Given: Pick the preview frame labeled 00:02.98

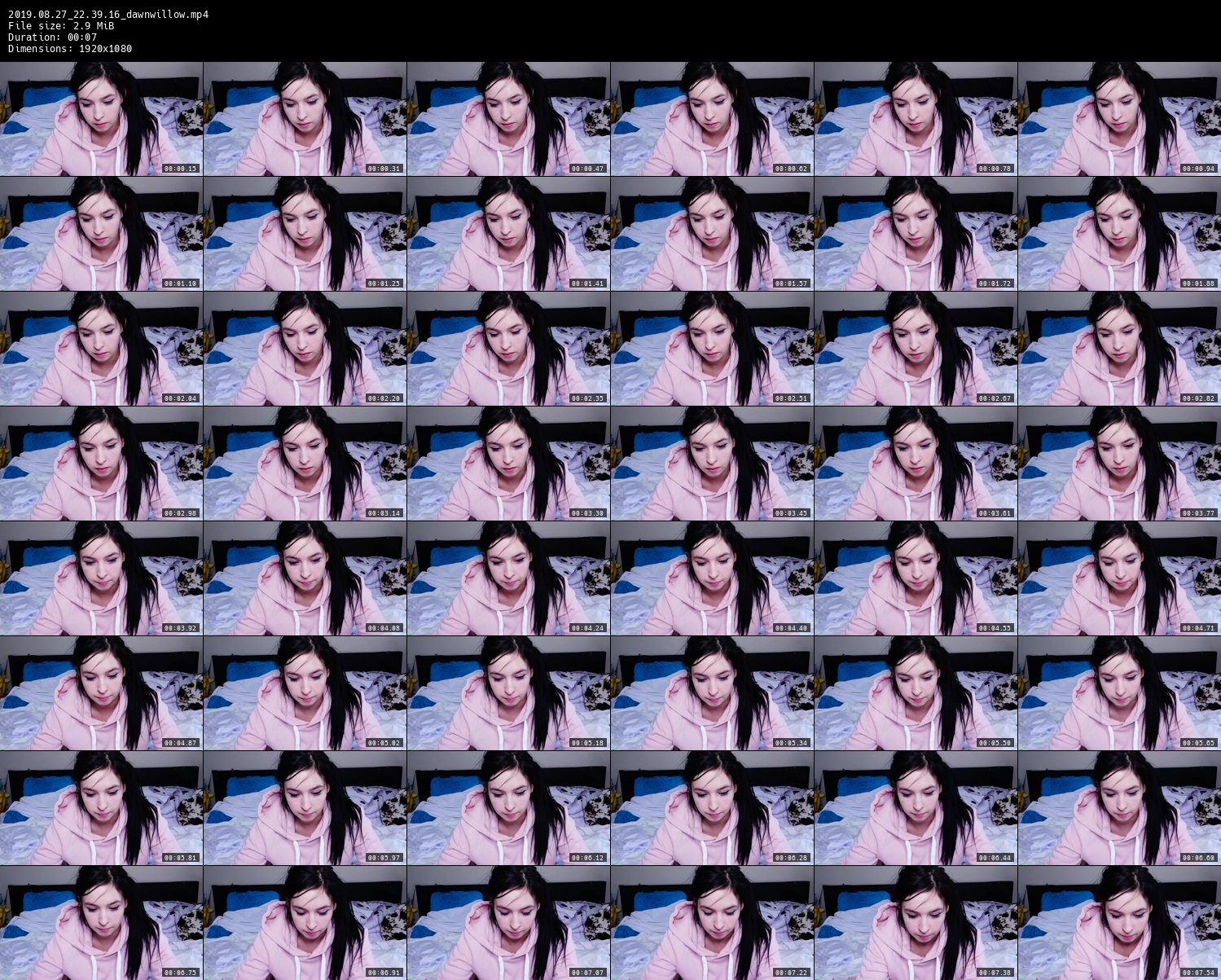Looking at the screenshot, I should pos(101,464).
